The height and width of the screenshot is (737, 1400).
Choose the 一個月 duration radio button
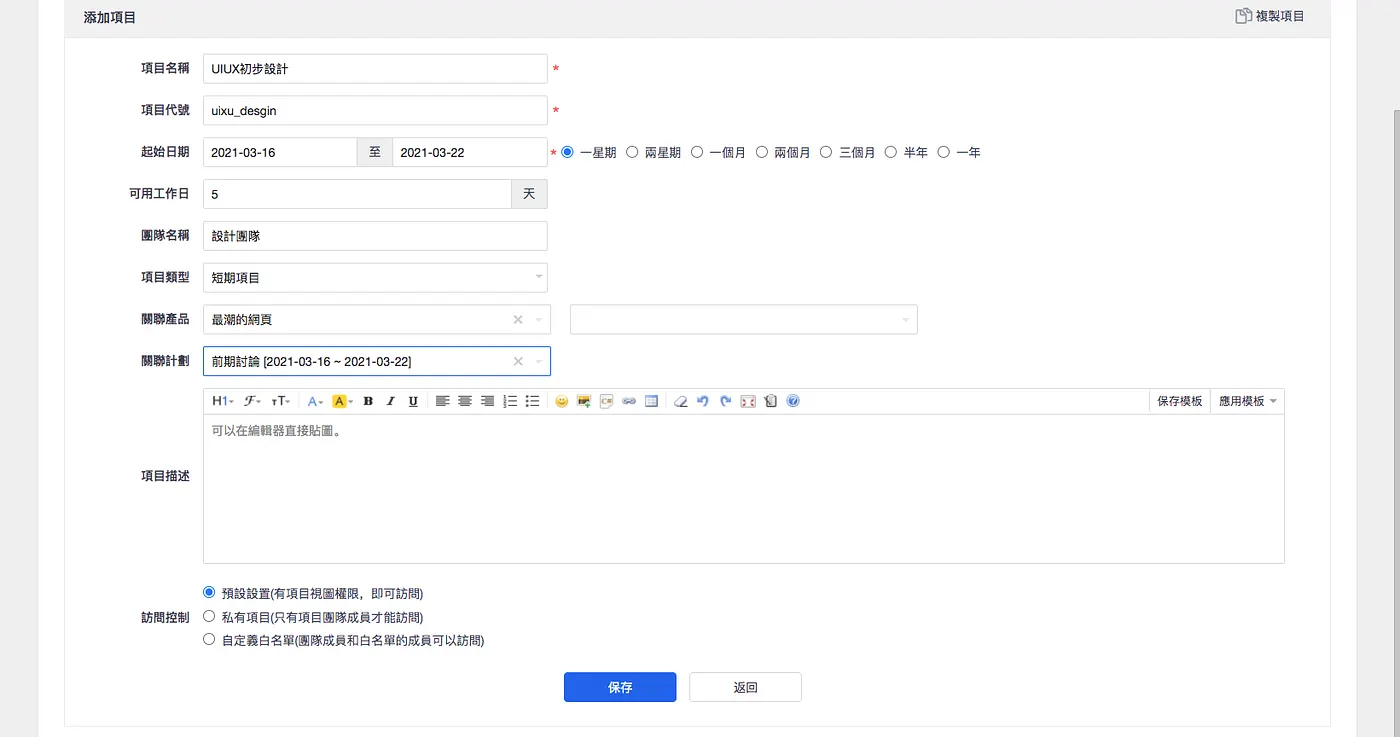click(x=697, y=152)
